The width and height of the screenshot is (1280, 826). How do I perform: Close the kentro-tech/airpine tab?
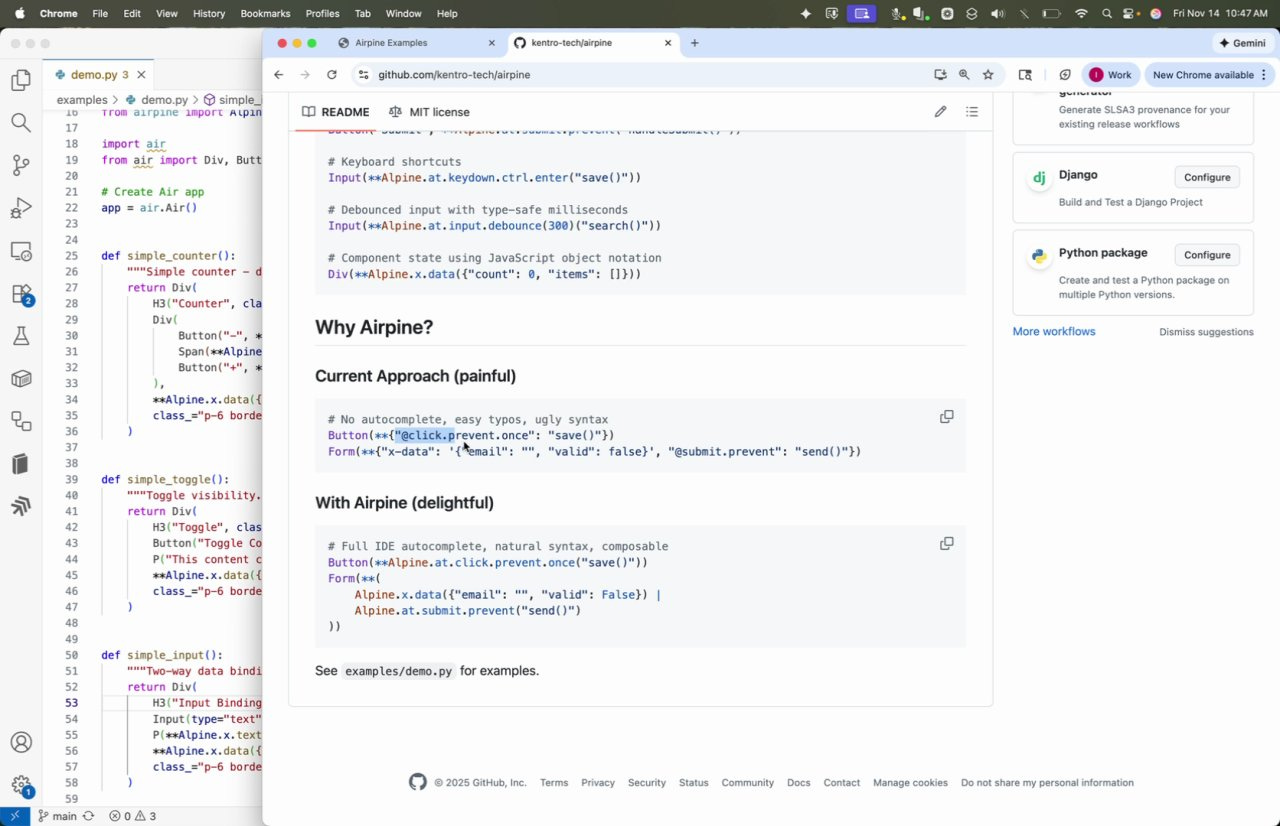669,43
